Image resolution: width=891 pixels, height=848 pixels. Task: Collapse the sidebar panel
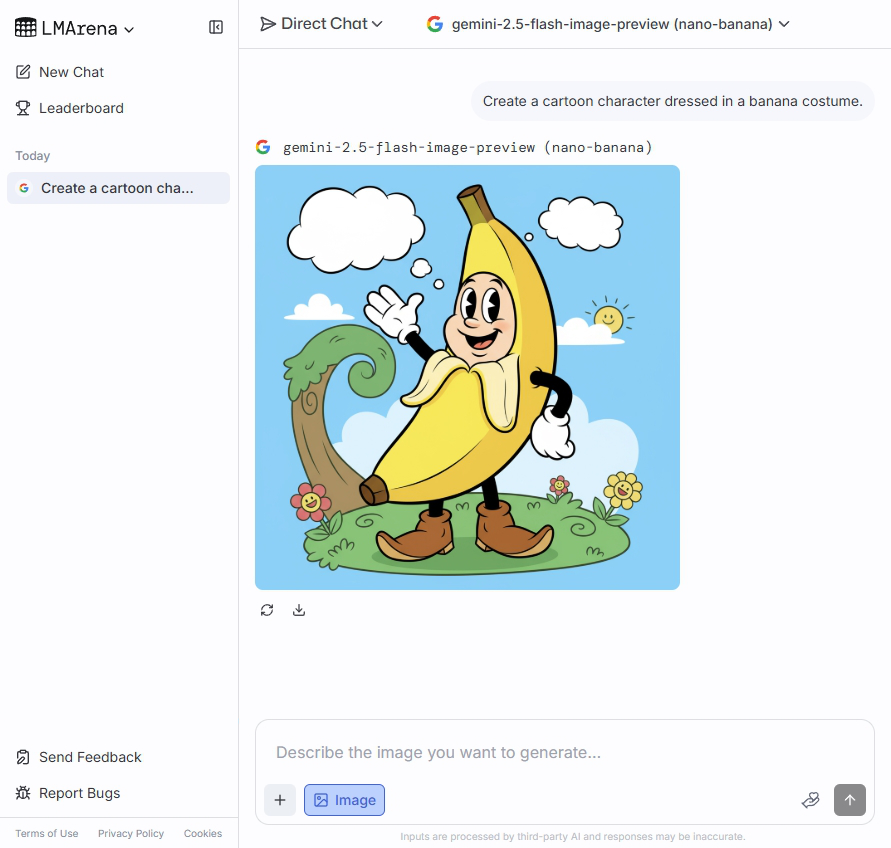[216, 27]
